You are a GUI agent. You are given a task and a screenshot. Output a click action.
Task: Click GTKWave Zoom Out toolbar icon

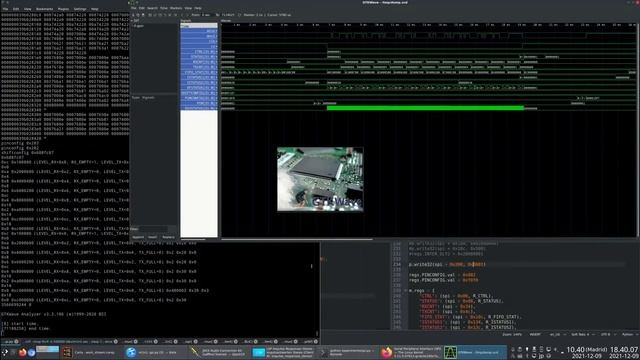coord(160,15)
